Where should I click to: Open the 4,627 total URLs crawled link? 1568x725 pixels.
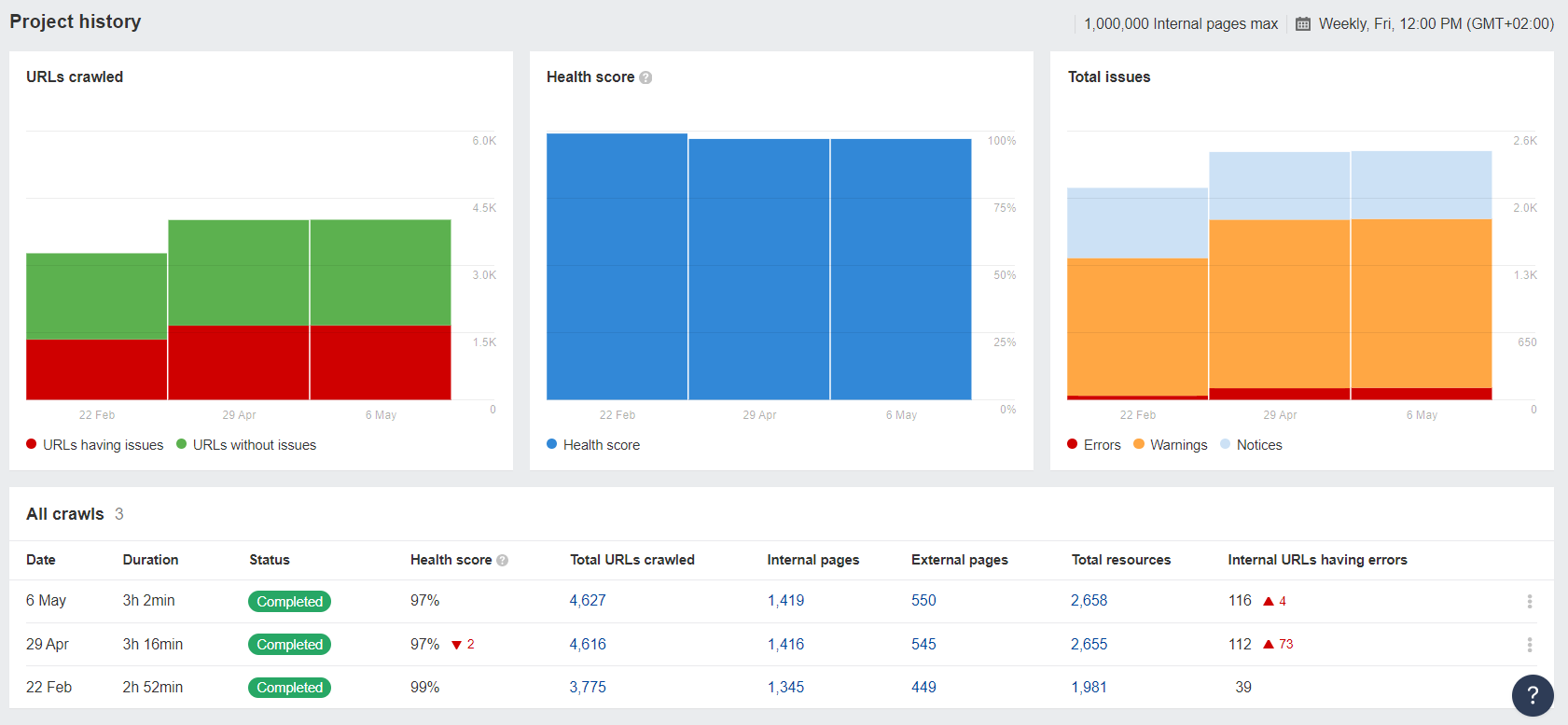(588, 601)
